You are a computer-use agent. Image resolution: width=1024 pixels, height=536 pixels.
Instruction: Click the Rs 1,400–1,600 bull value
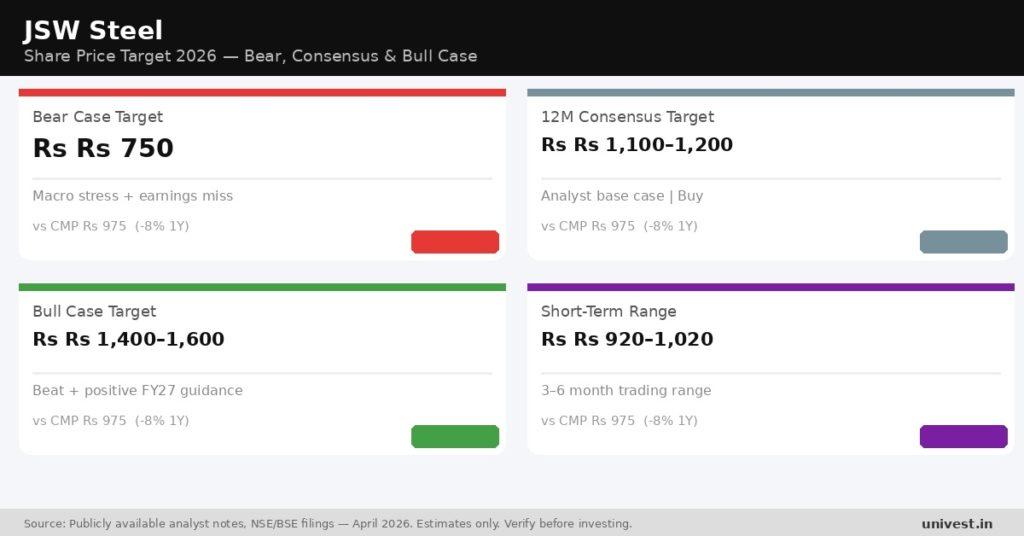129,339
